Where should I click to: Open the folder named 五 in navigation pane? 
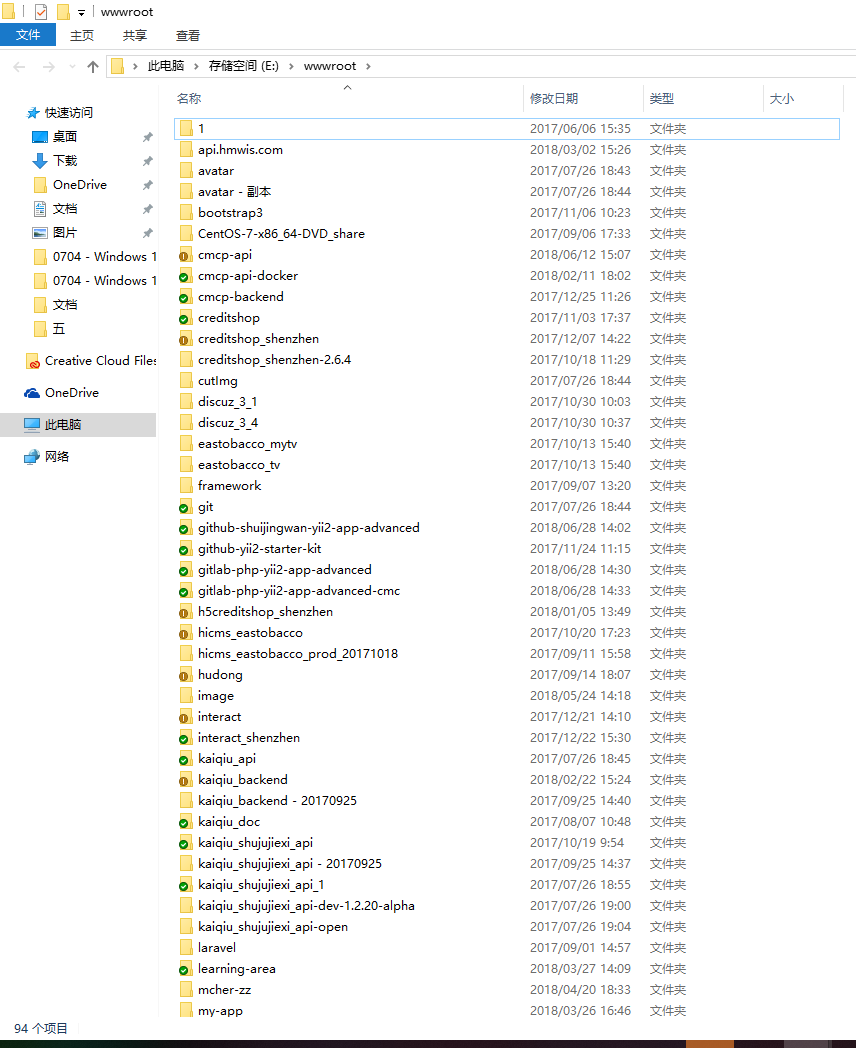click(x=59, y=329)
